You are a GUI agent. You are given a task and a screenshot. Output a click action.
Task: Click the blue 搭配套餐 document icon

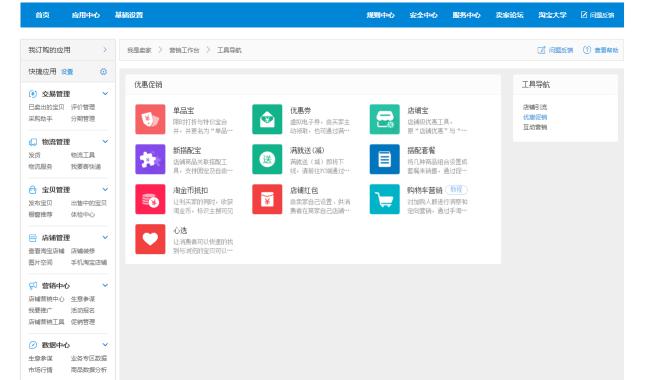pyautogui.click(x=385, y=159)
